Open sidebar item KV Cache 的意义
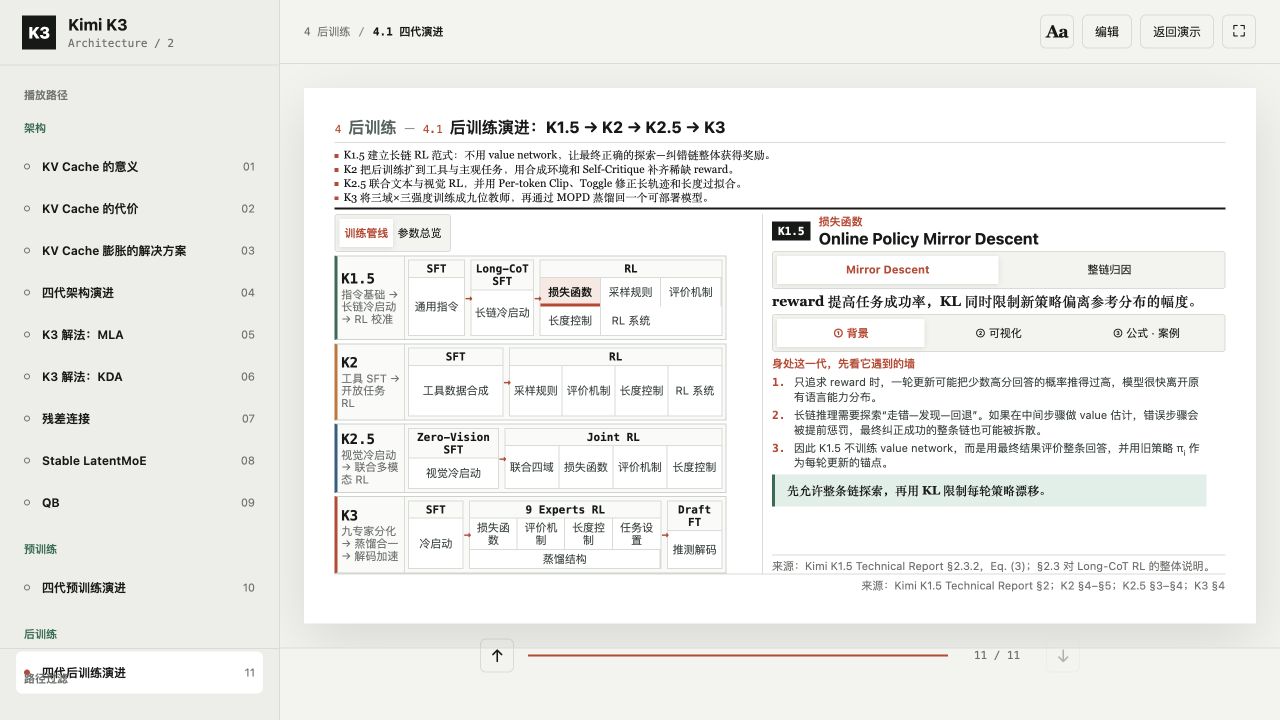Viewport: 1280px width, 720px height. [139, 167]
